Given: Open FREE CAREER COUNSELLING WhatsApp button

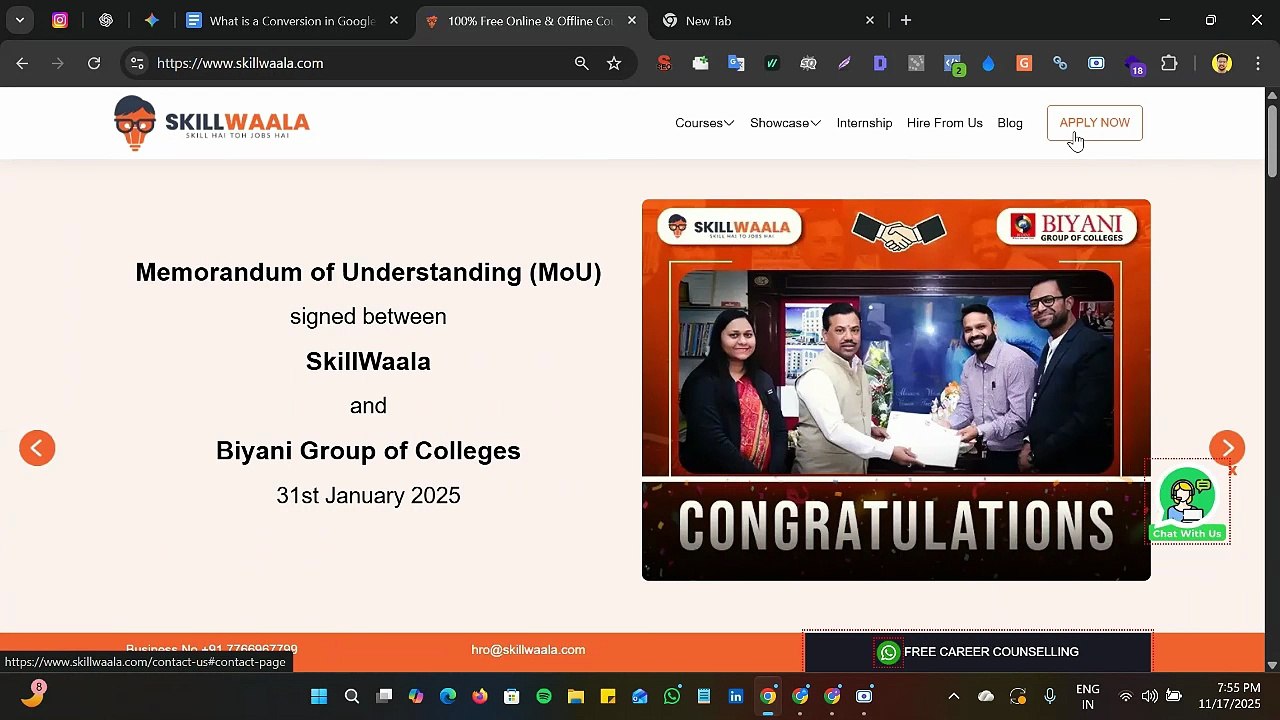Looking at the screenshot, I should (978, 652).
